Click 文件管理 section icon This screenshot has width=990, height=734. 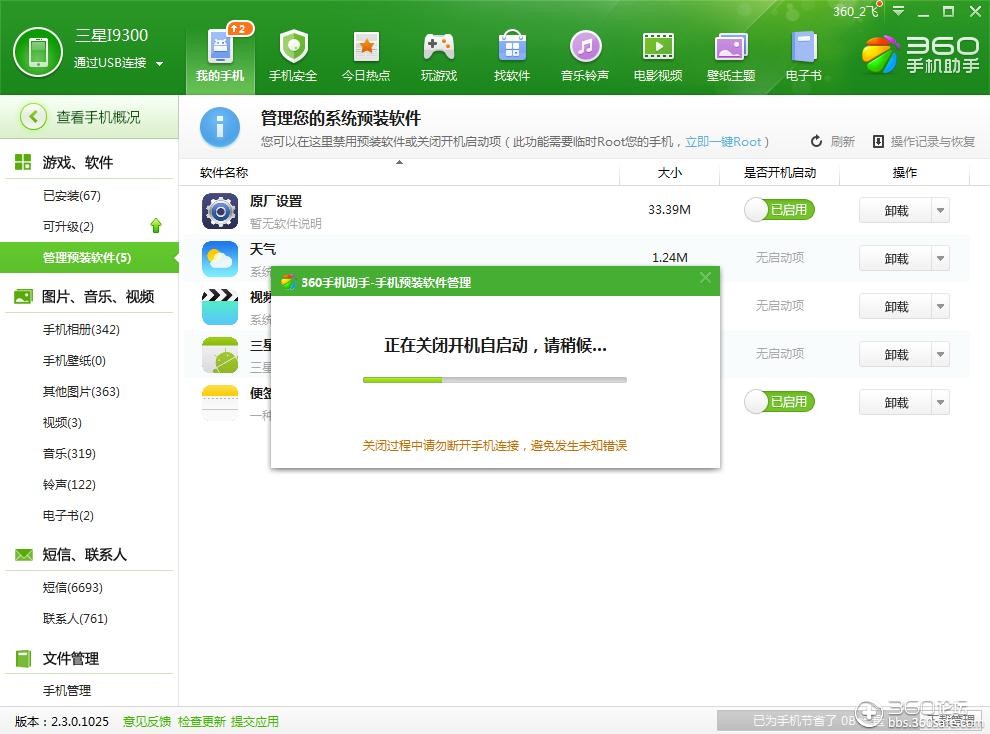(23, 658)
